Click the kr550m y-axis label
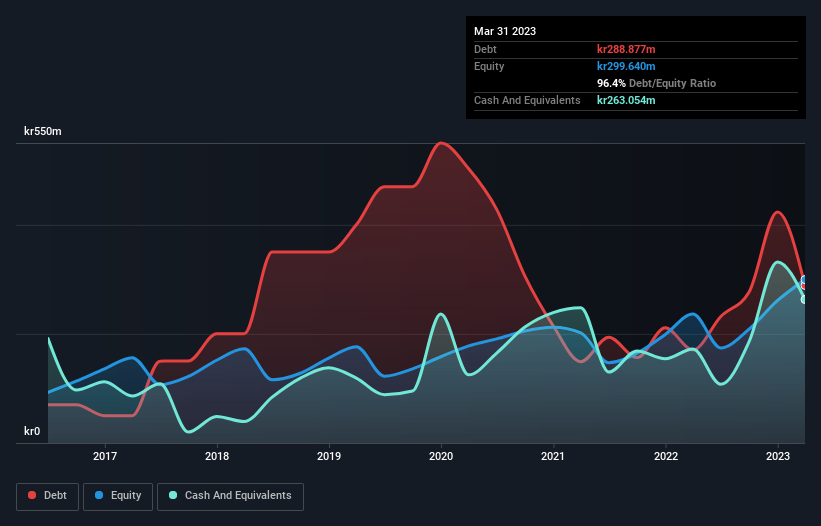 [x=42, y=131]
